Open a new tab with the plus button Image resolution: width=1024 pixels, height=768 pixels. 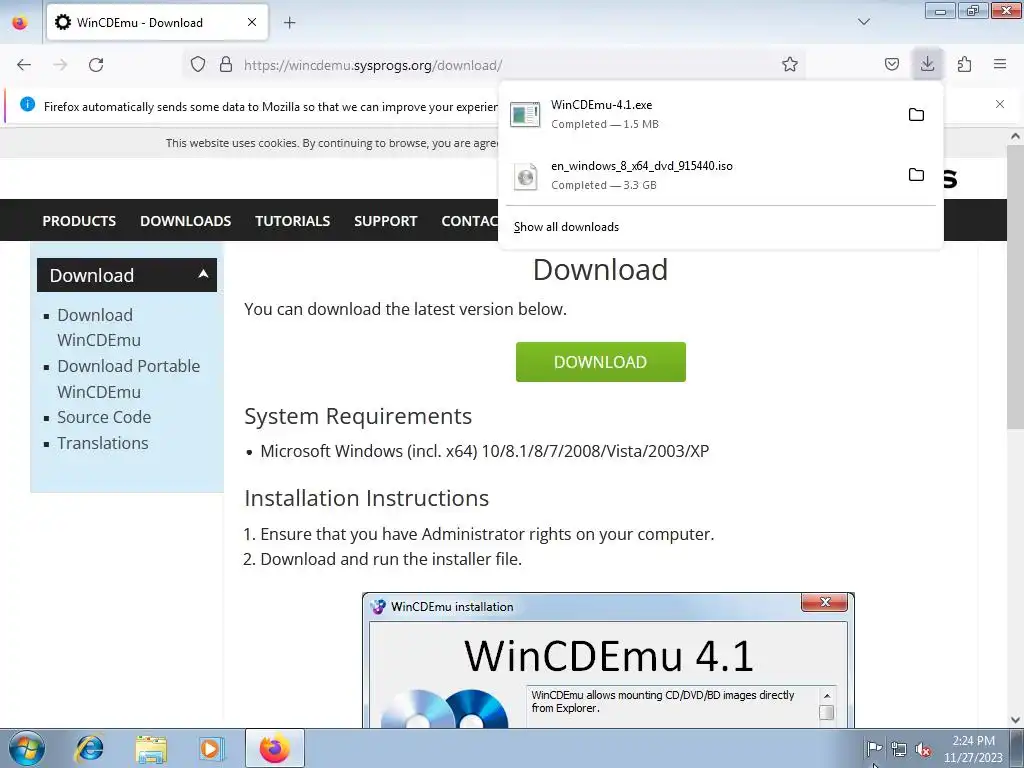[289, 23]
